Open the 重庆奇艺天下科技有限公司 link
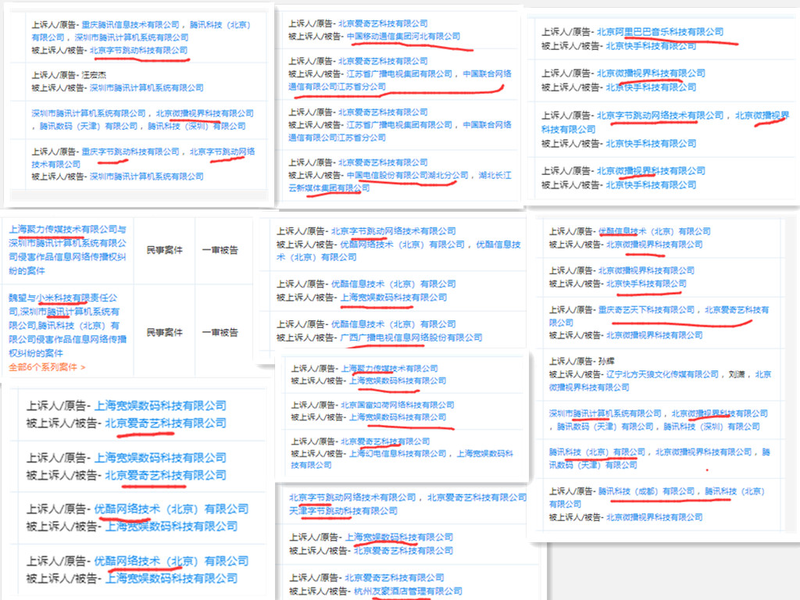The image size is (800, 600). (646, 310)
